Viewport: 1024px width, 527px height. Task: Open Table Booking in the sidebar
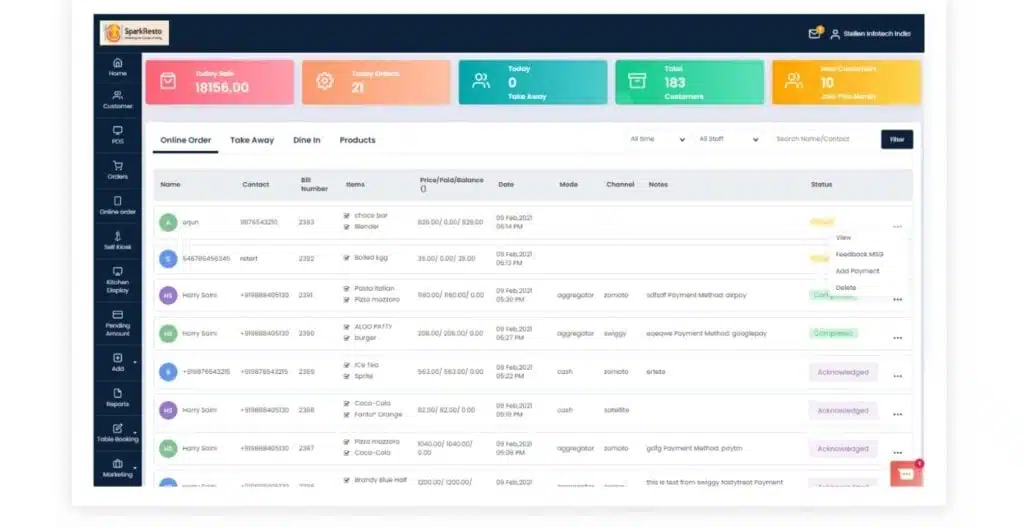118,433
